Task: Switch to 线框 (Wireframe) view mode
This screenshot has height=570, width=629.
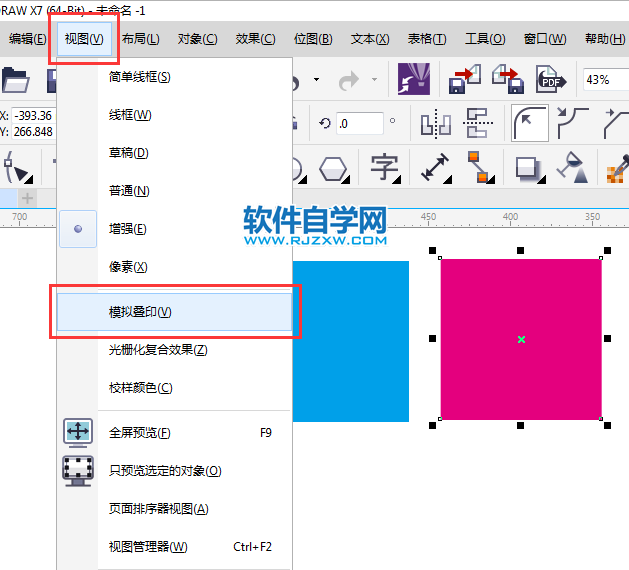Action: pyautogui.click(x=130, y=115)
